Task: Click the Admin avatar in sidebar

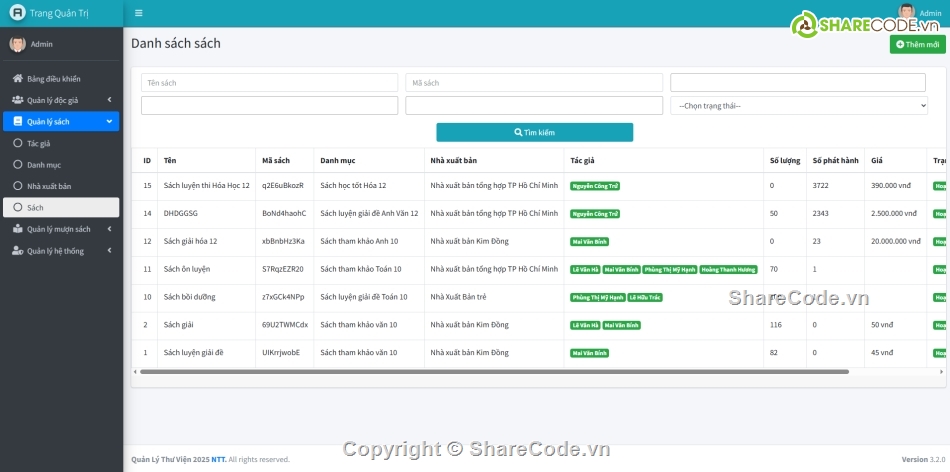Action: 17,44
